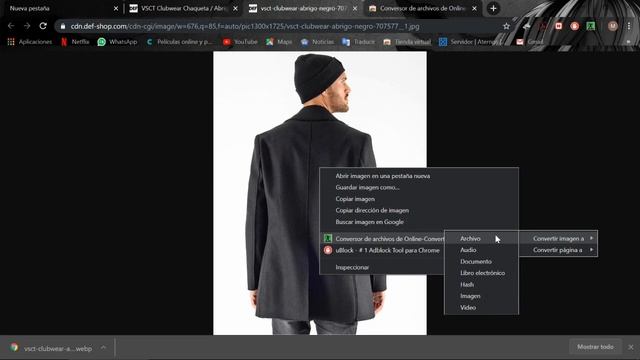Open the Chrome three-dot menu

click(629, 26)
